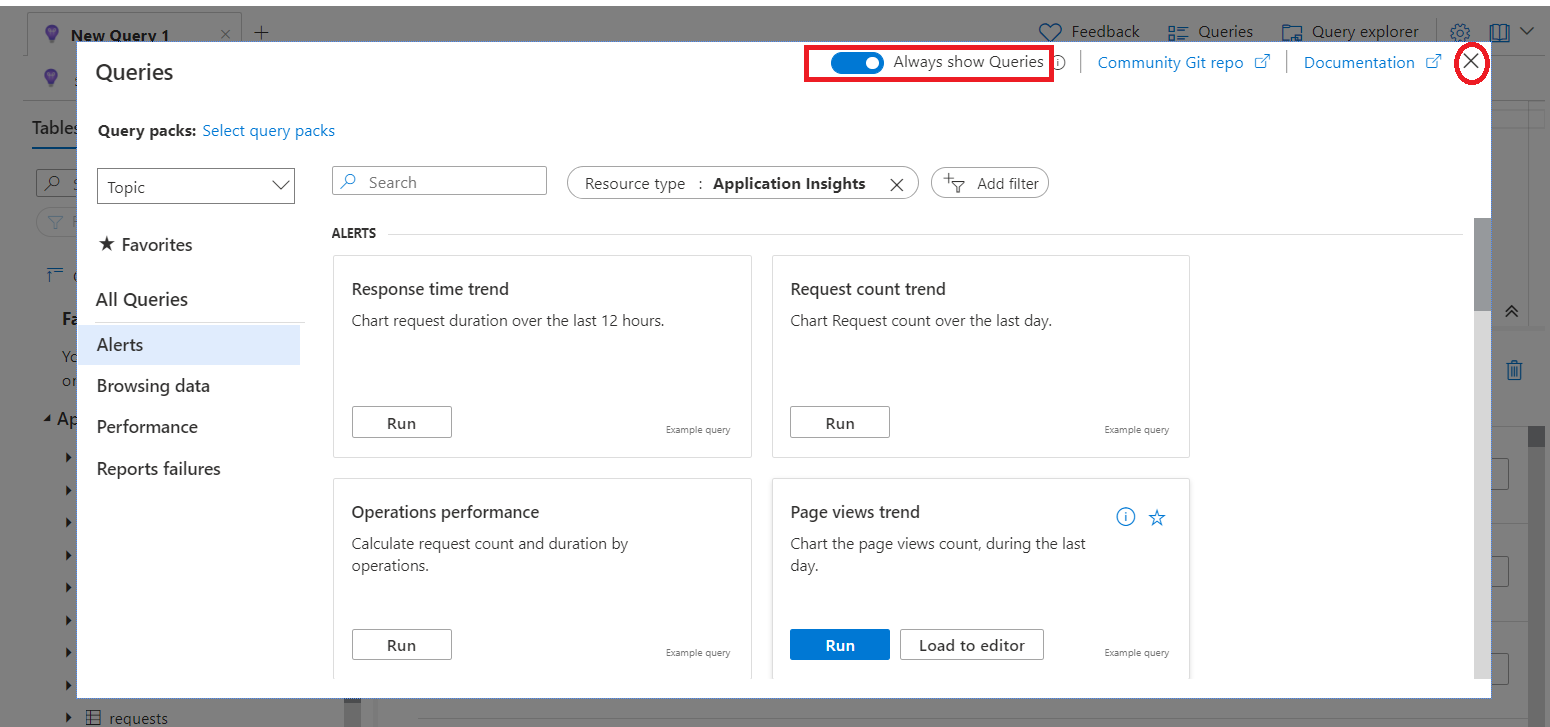Open settings gear in background toolbar
The width and height of the screenshot is (1550, 727).
click(1460, 32)
